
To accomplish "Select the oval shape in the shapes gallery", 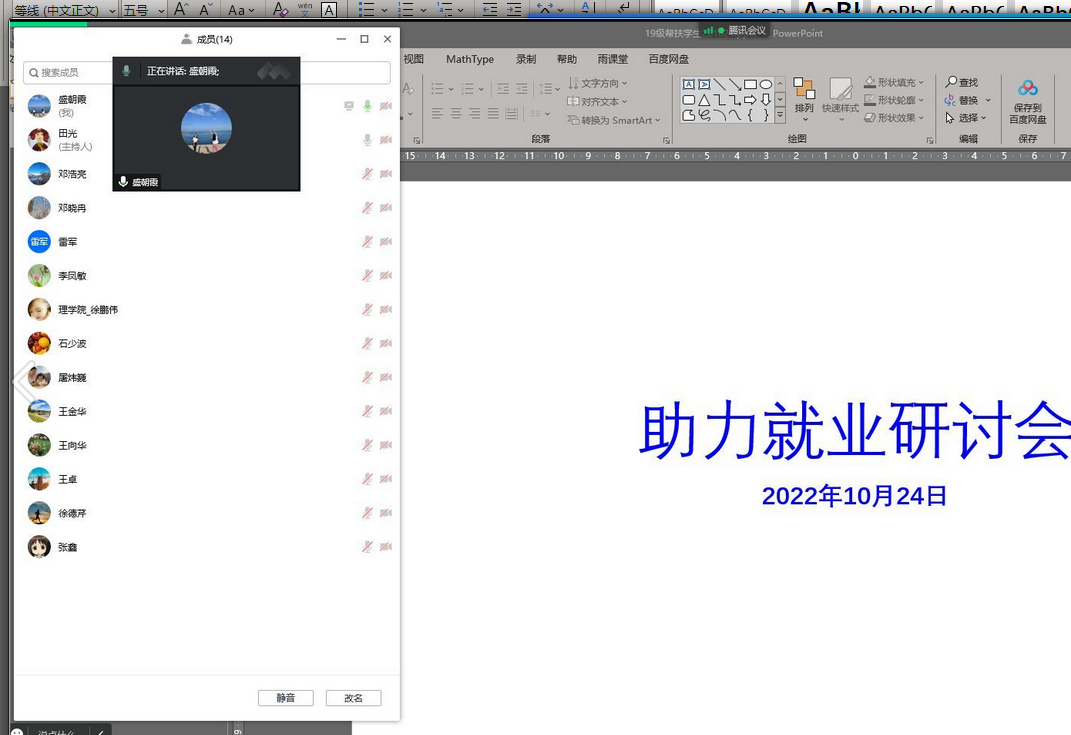I will (766, 84).
